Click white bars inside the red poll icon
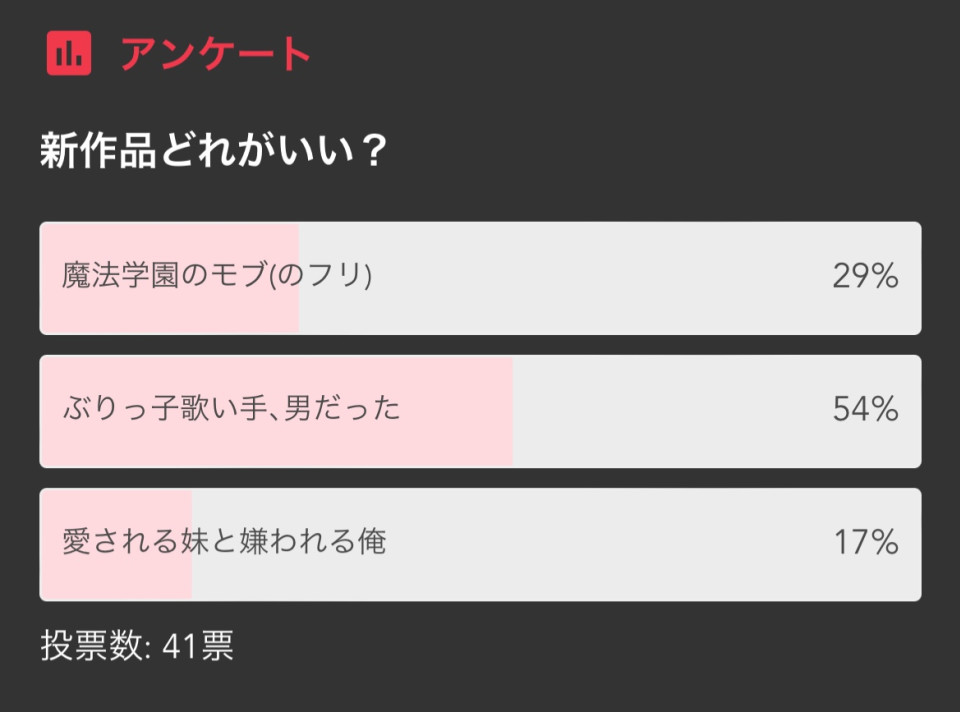The width and height of the screenshot is (960, 712). (x=69, y=54)
